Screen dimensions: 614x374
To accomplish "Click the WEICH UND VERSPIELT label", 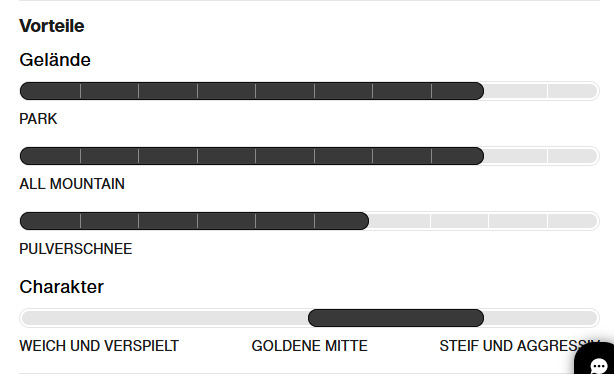I will pos(99,346).
